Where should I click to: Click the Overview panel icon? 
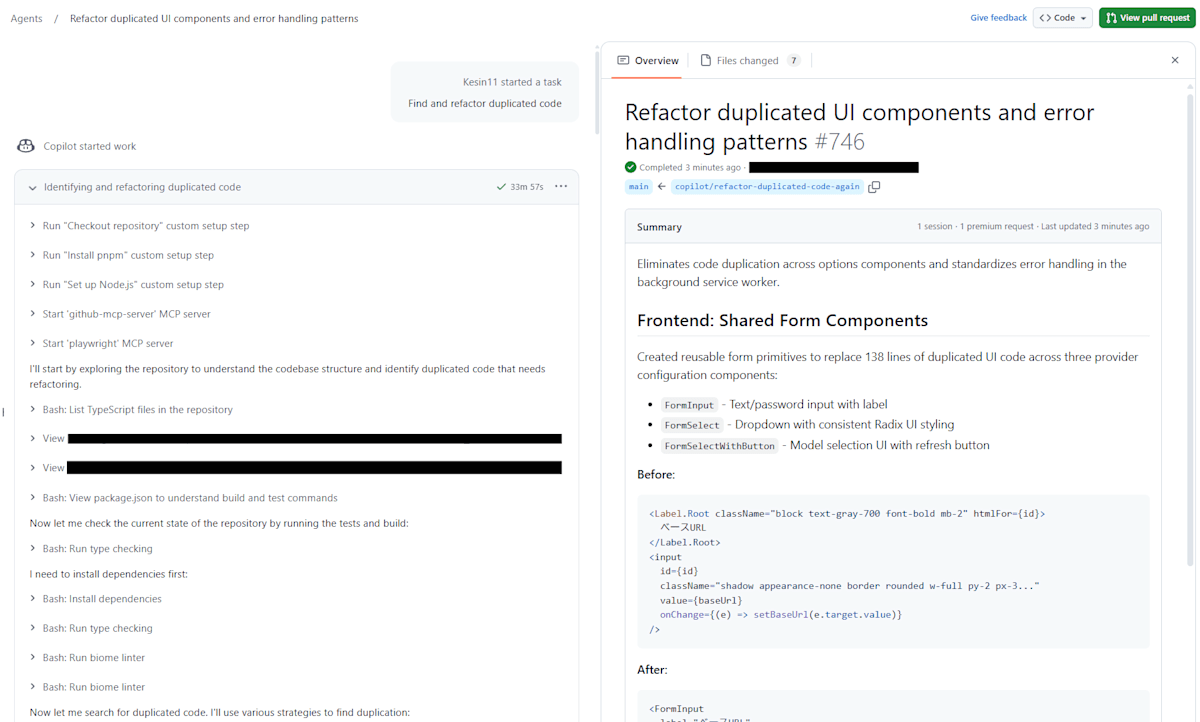(x=625, y=60)
